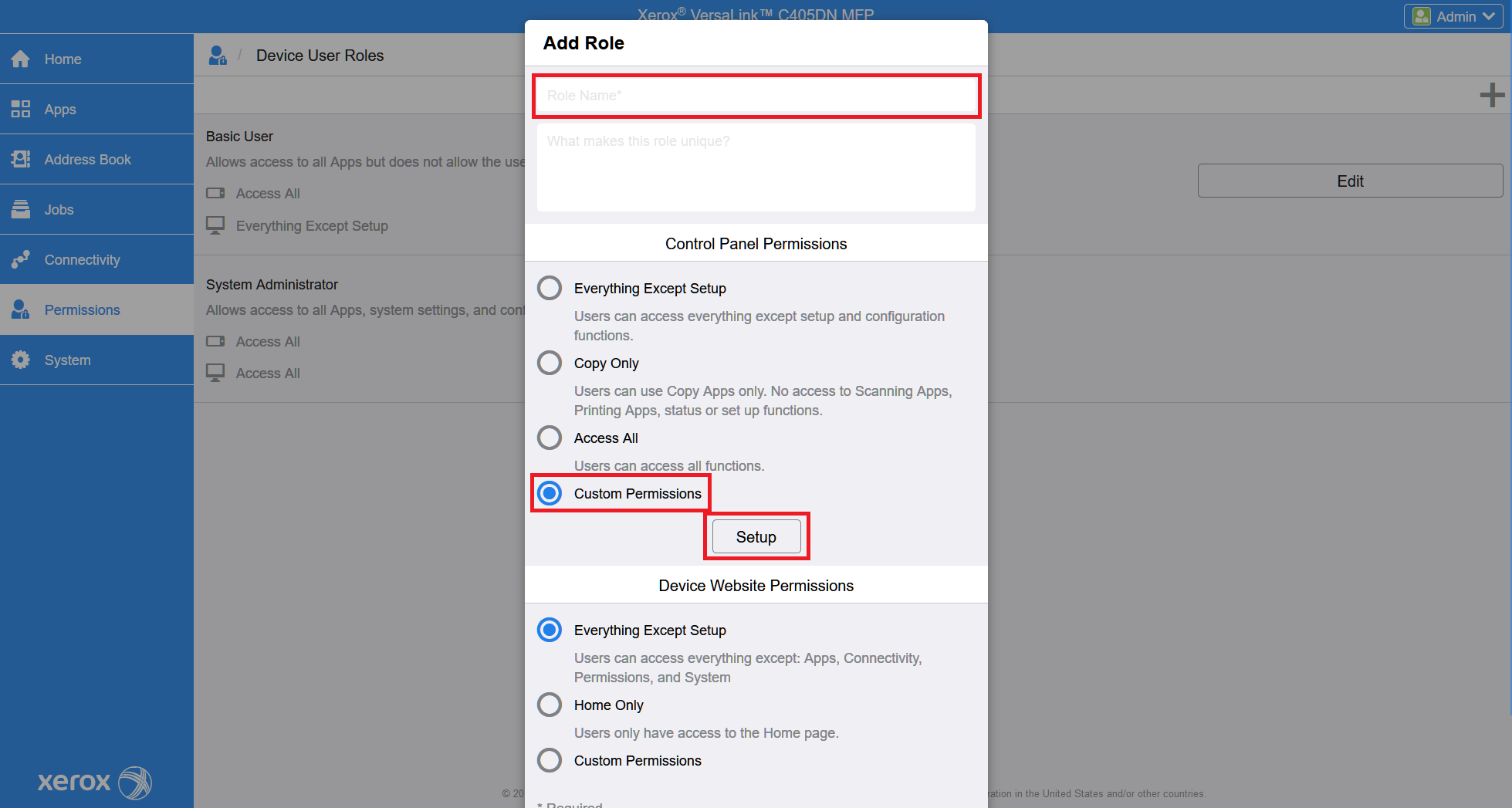Select Access All control panel radio

pyautogui.click(x=550, y=438)
